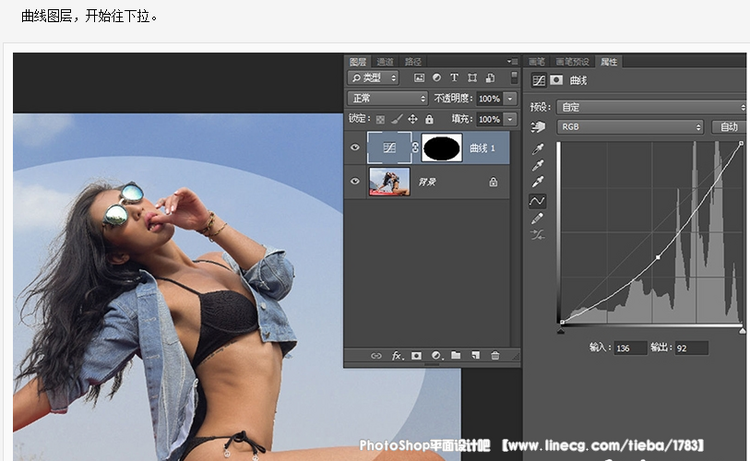
Task: Select edit points to modify curve tool
Action: 538,201
